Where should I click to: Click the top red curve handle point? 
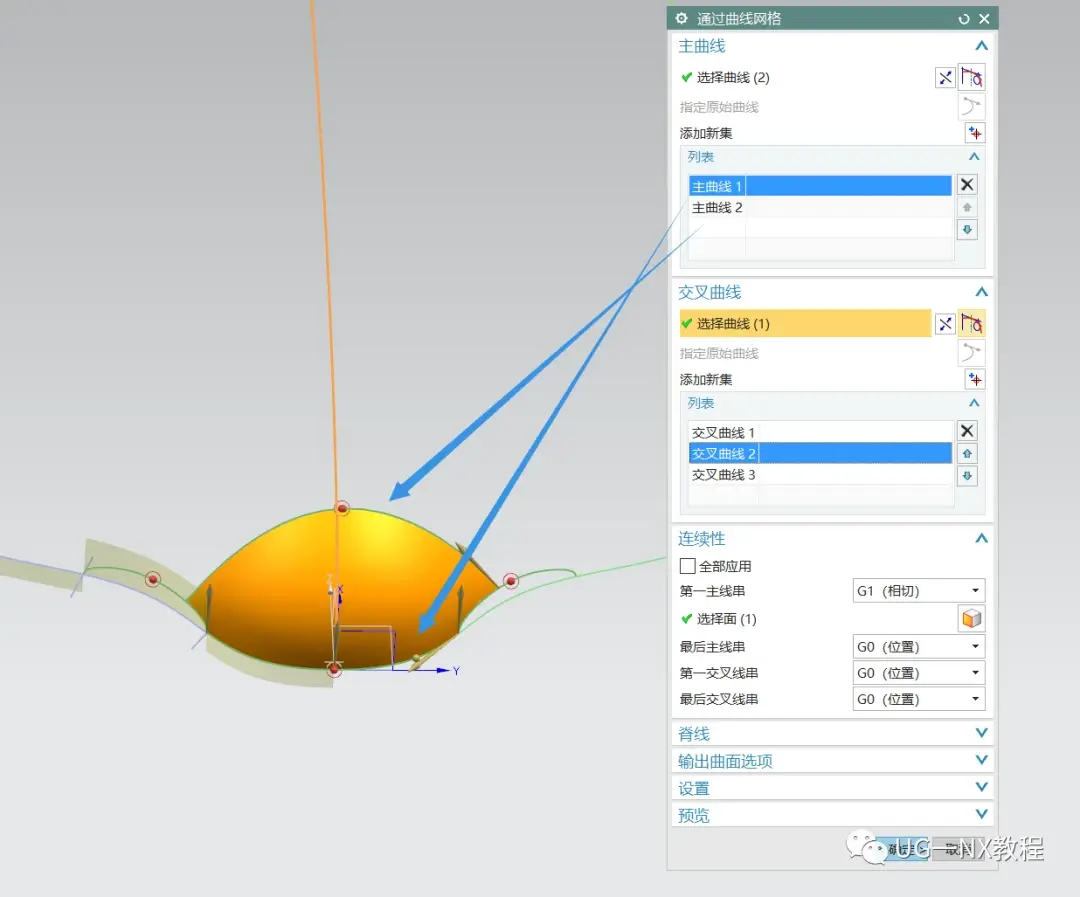pyautogui.click(x=342, y=508)
